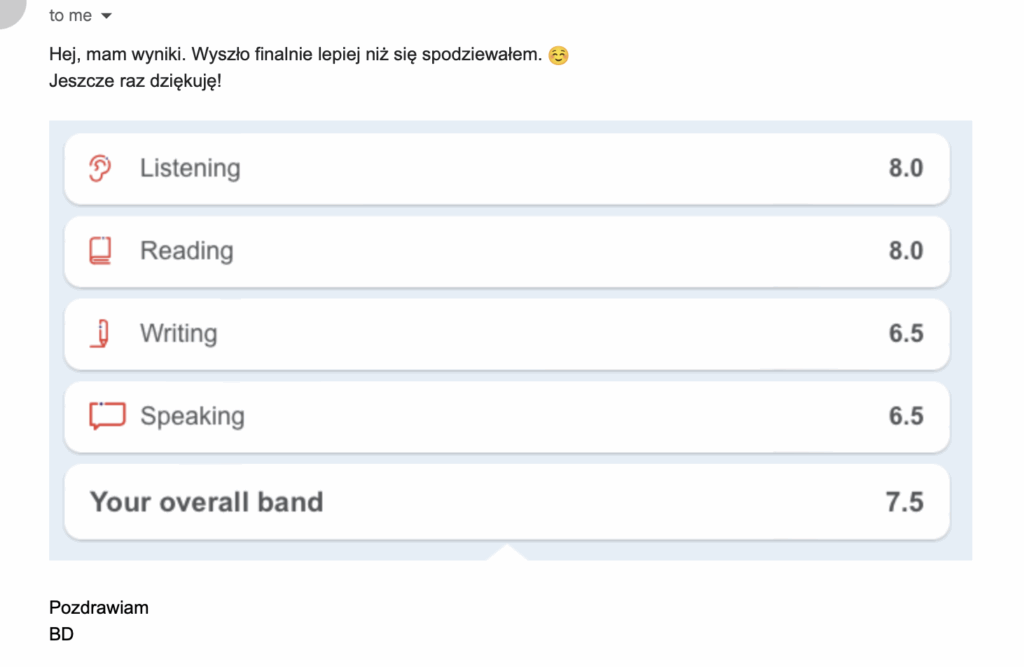Click the Writing pen icon
Screen dimensions: 1024x667
coord(100,333)
